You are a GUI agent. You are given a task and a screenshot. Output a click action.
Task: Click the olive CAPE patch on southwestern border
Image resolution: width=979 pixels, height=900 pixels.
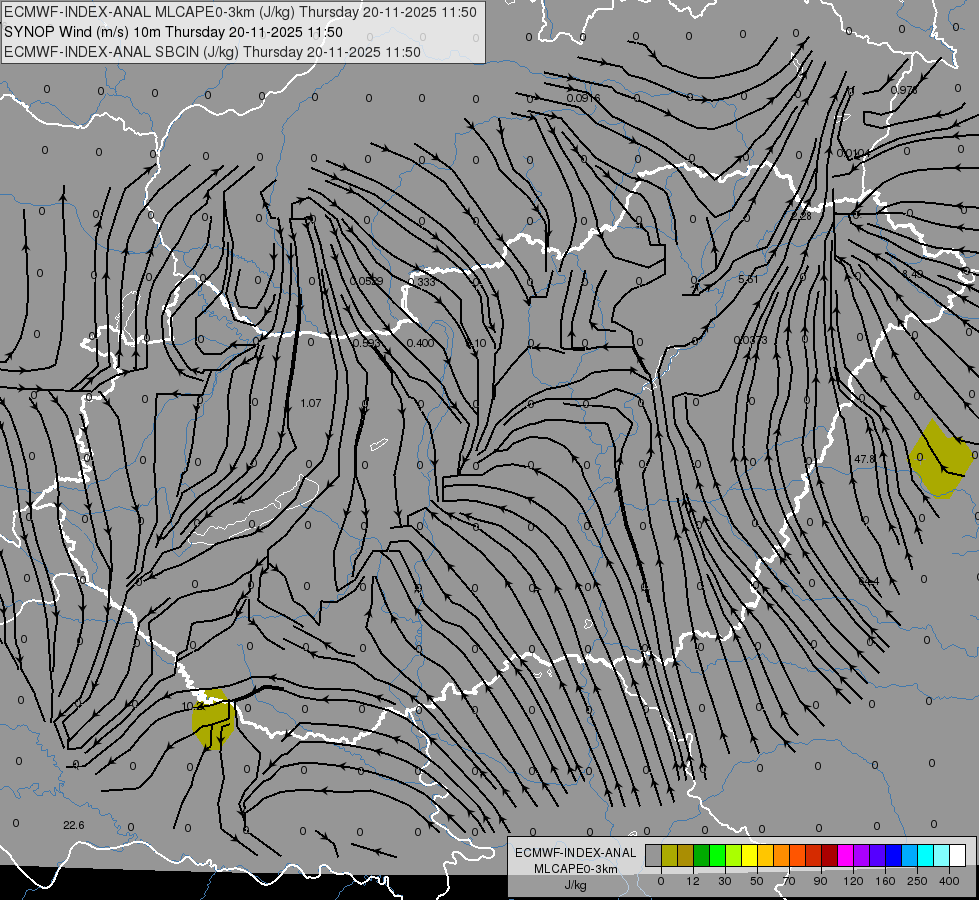point(213,719)
